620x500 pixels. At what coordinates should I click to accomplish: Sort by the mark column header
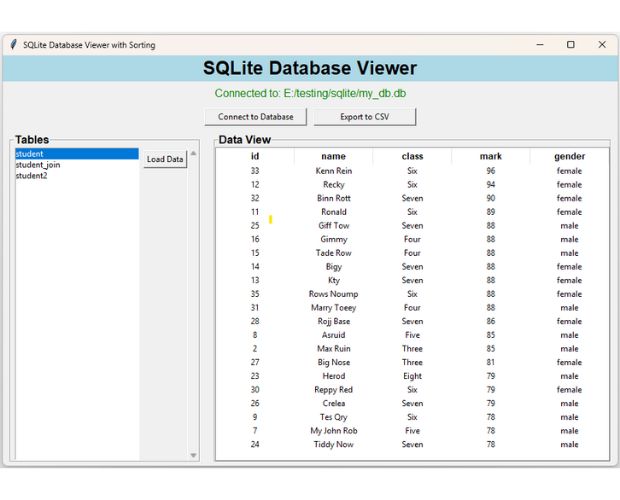[491, 156]
